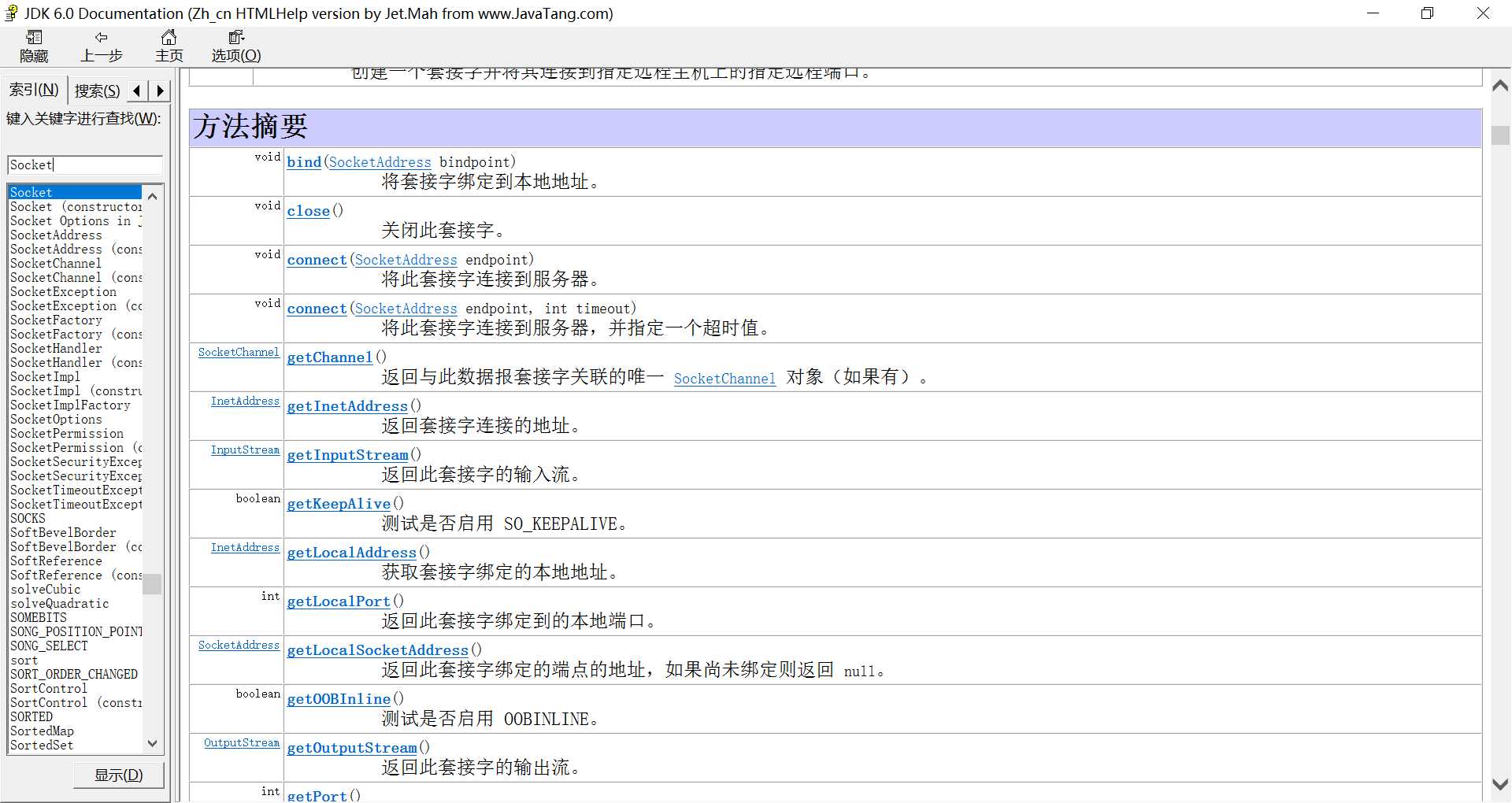The width and height of the screenshot is (1512, 803).
Task: Click the content pane scroll down arrow
Action: click(1500, 784)
